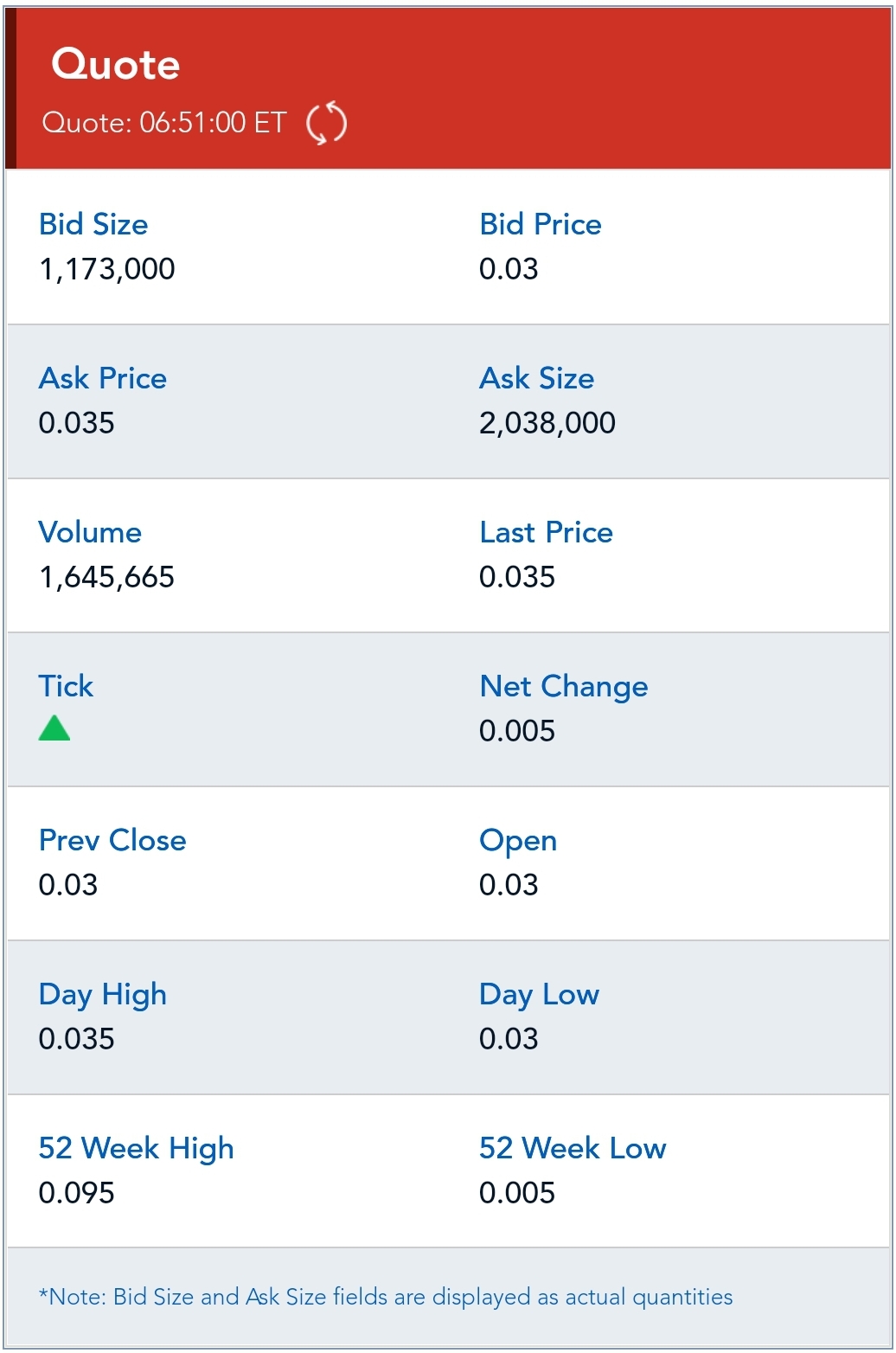Select the volume value 1,645,665
Viewport: 896px width, 1353px height.
(x=106, y=577)
